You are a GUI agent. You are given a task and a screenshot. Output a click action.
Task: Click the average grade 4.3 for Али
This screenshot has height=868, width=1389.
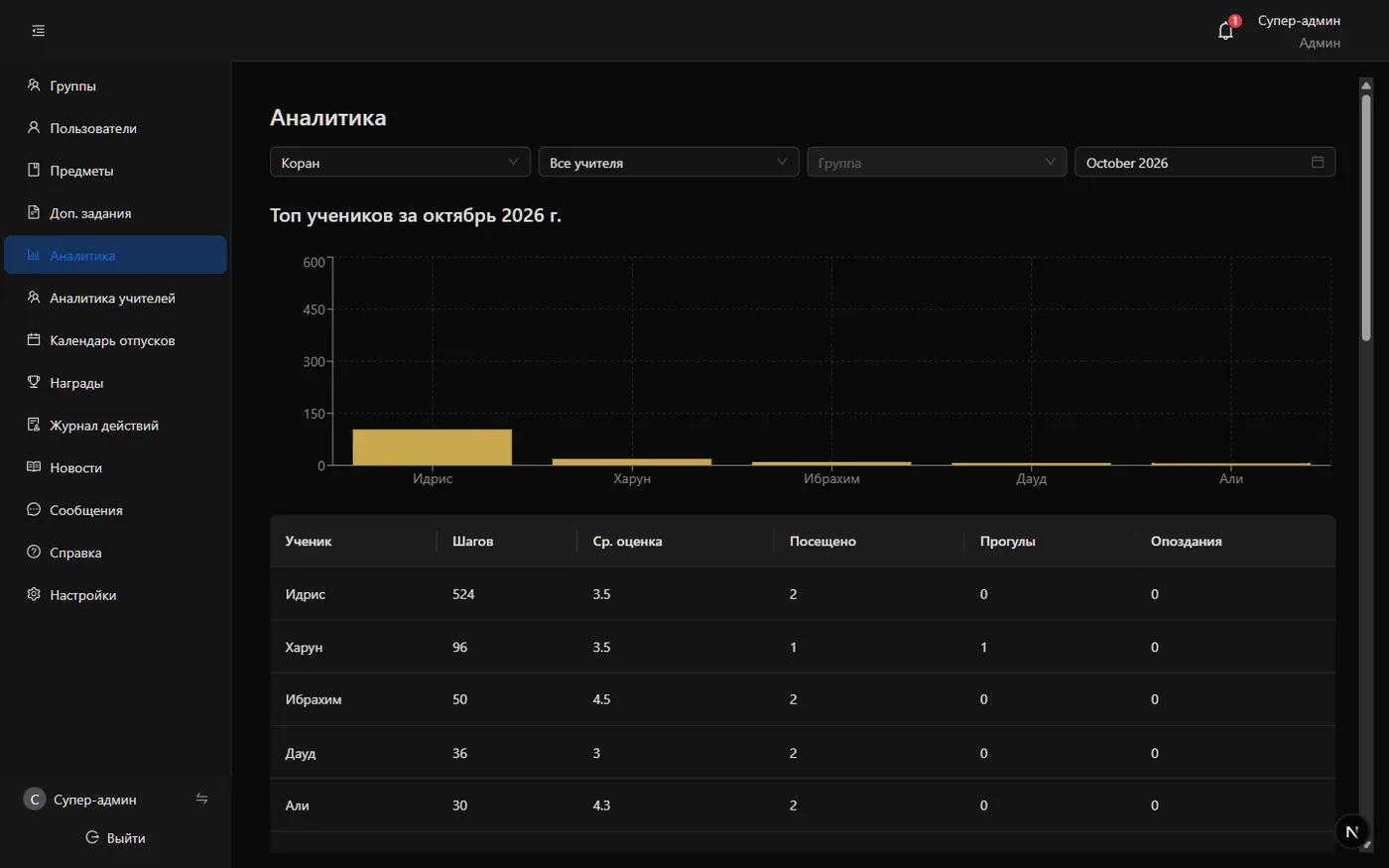[601, 806]
